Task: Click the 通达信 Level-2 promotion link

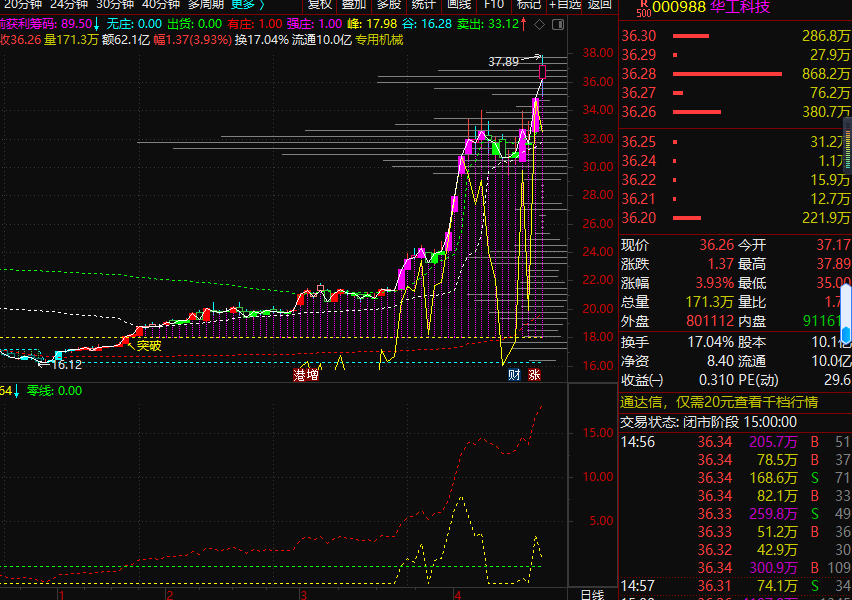Action: tap(720, 402)
